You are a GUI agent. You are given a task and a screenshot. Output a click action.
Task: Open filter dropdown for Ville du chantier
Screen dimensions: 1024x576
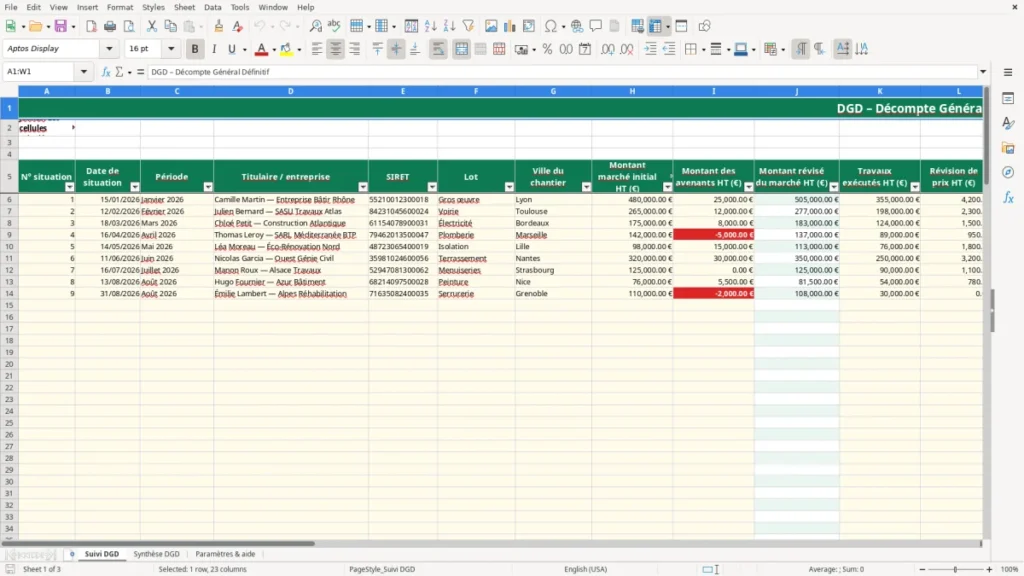coord(586,187)
